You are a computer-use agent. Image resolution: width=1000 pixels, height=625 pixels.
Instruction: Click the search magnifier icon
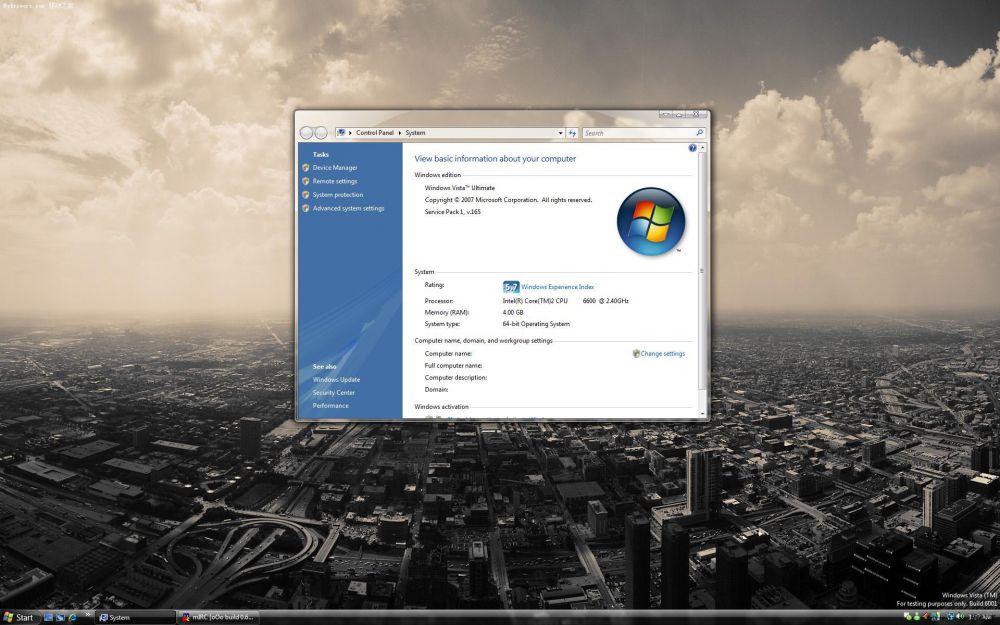click(700, 133)
